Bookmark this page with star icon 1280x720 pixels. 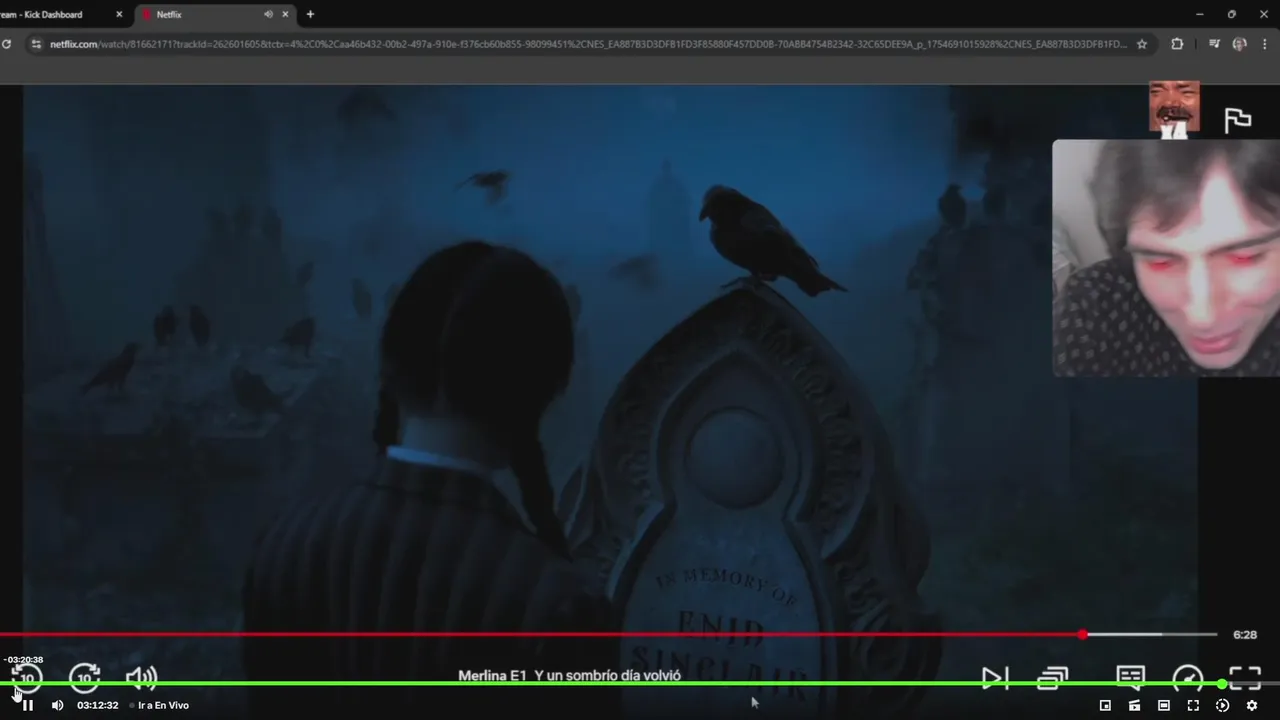tap(1142, 44)
